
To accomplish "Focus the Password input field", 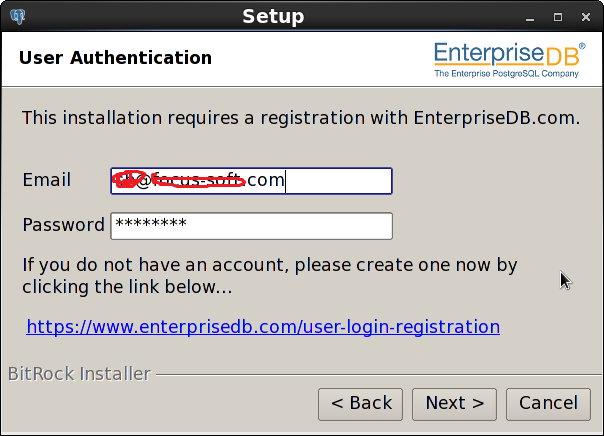I will coord(252,226).
